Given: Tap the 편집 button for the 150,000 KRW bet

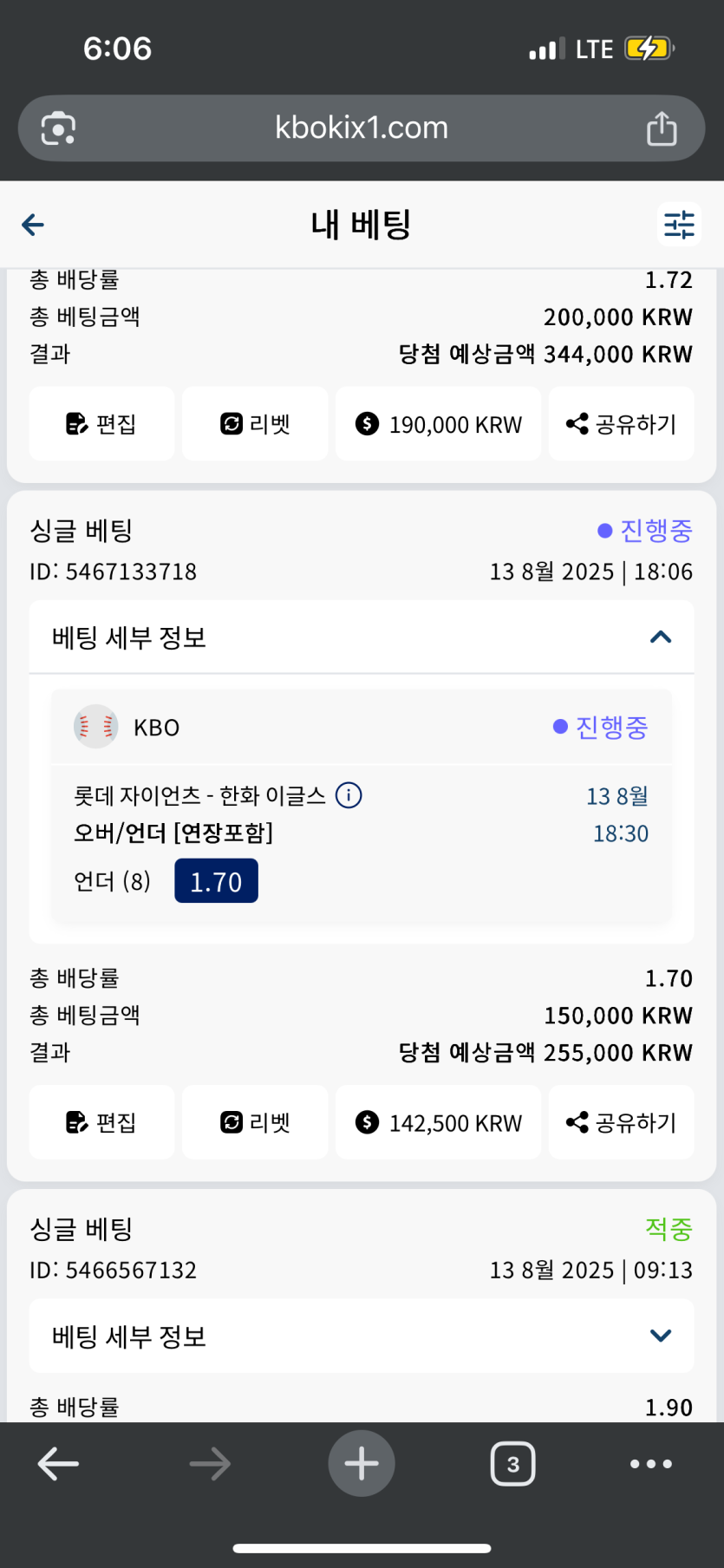Looking at the screenshot, I should (101, 1122).
